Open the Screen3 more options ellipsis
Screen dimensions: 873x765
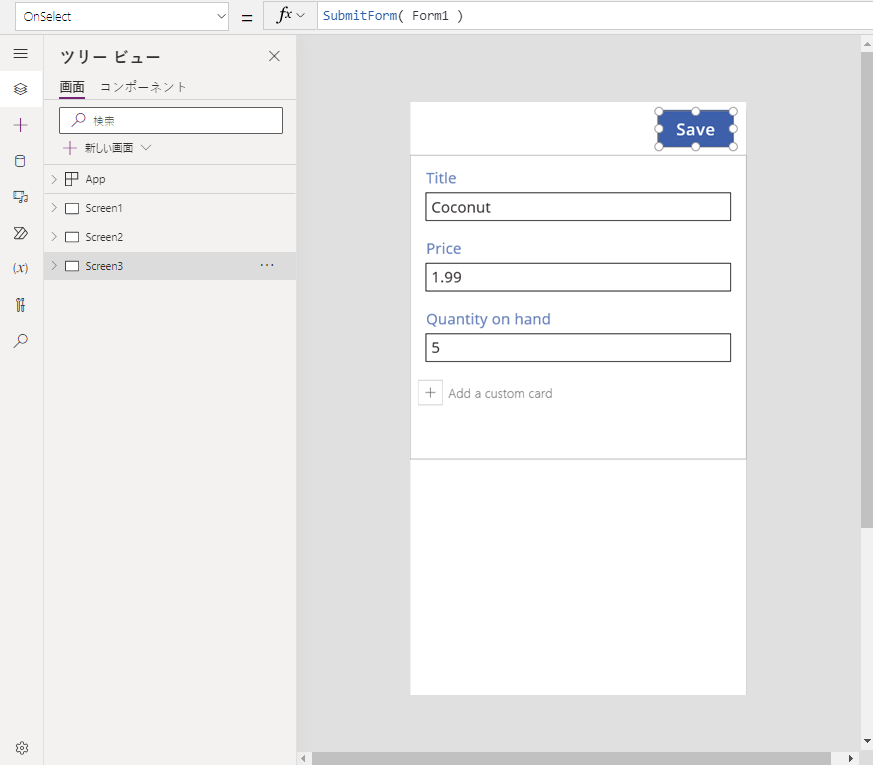267,266
